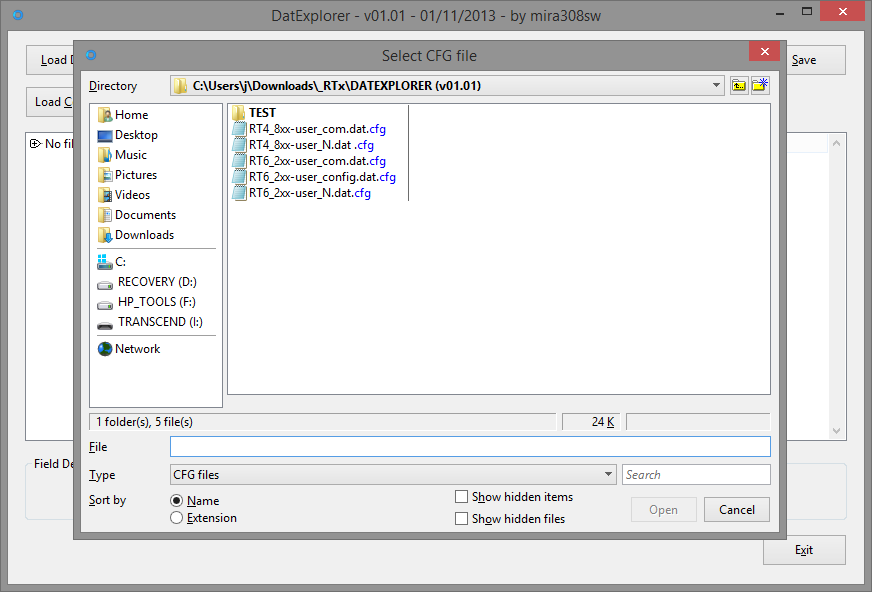
Task: Click the Cancel button
Action: 736,509
